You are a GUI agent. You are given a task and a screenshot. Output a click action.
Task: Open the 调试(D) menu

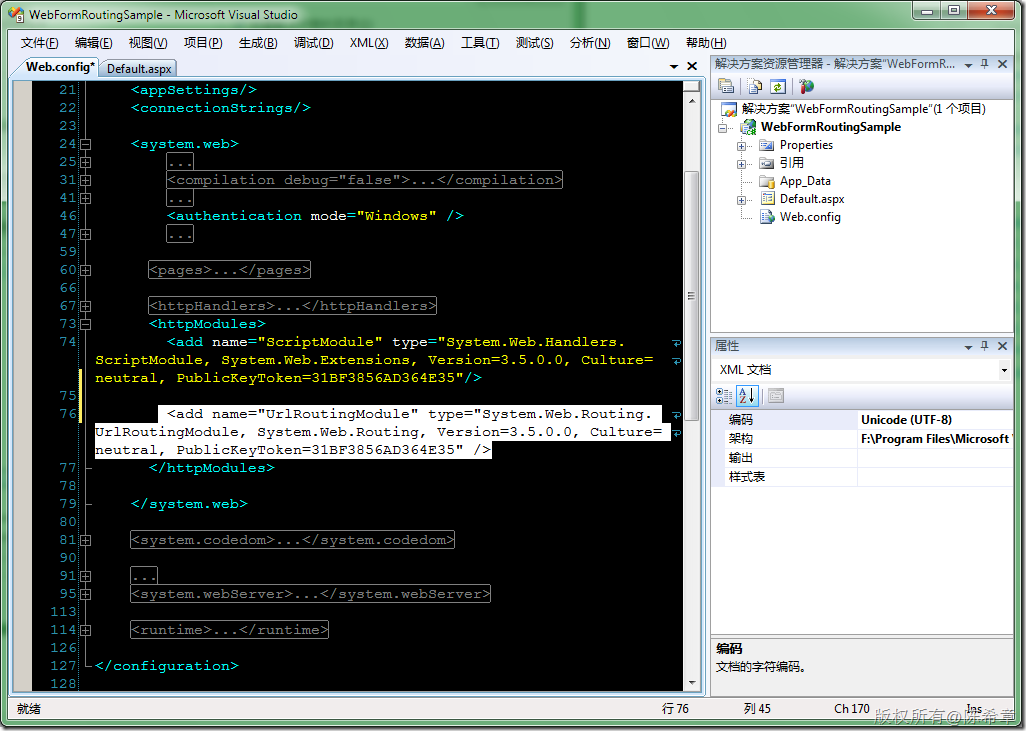tap(313, 43)
